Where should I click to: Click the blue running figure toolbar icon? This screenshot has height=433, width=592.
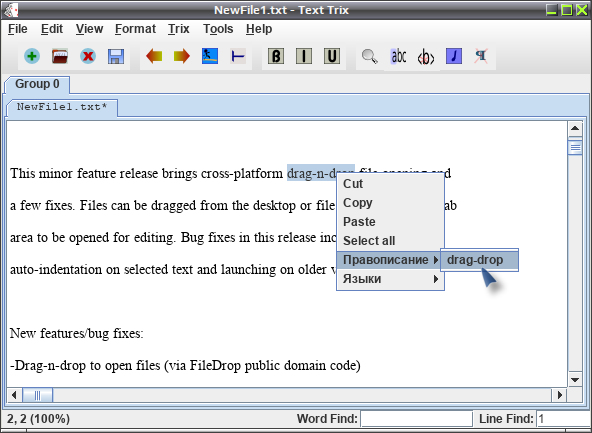pos(210,56)
